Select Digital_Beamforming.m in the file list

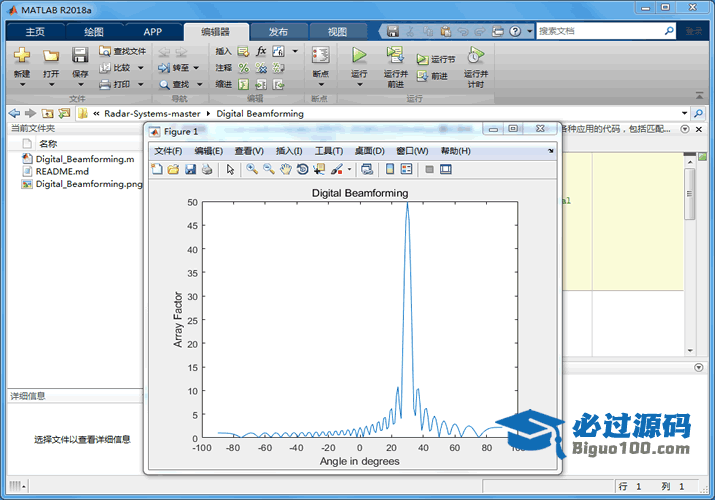(x=84, y=159)
